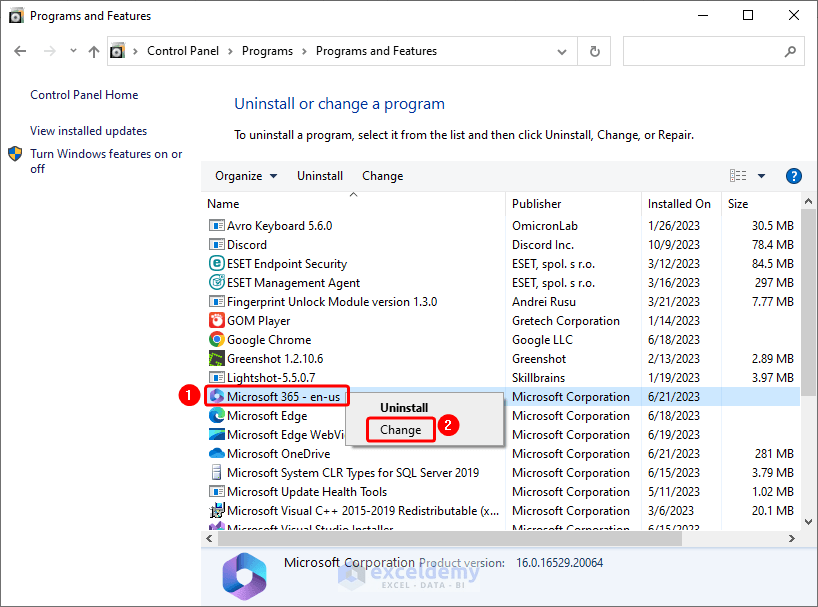Choose Uninstall from the context menu
This screenshot has height=607, width=818.
pos(404,408)
